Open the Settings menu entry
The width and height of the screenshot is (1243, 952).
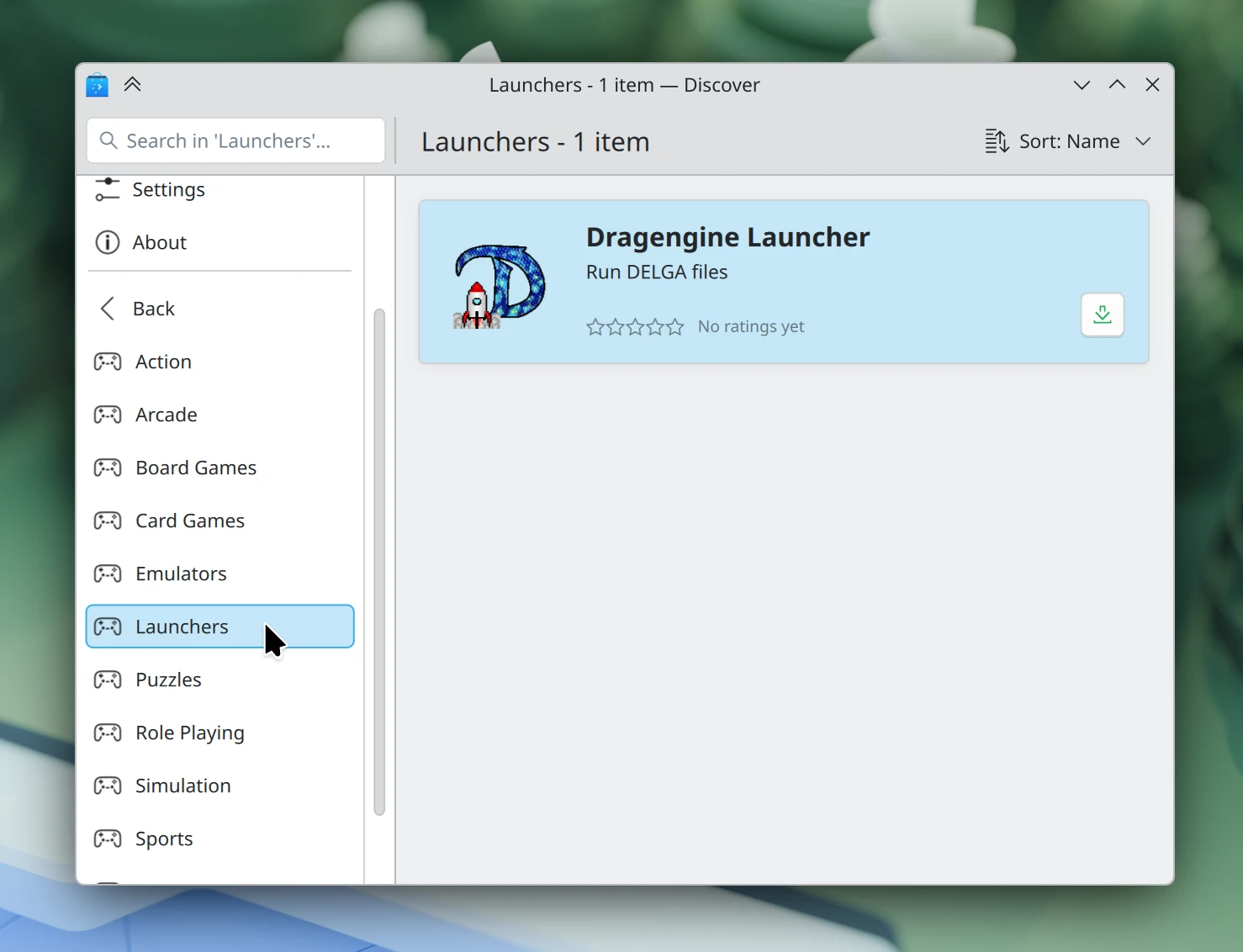coord(167,189)
